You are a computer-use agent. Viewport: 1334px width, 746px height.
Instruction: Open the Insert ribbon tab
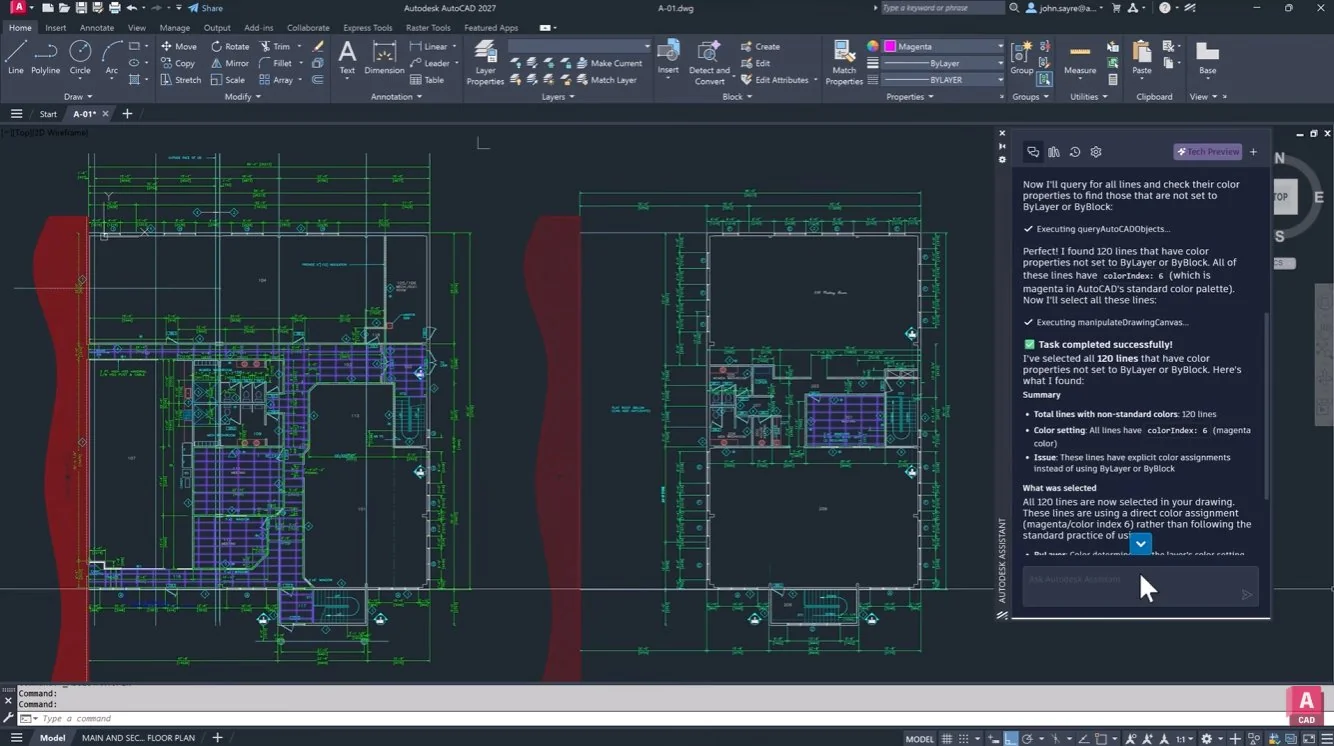(56, 28)
